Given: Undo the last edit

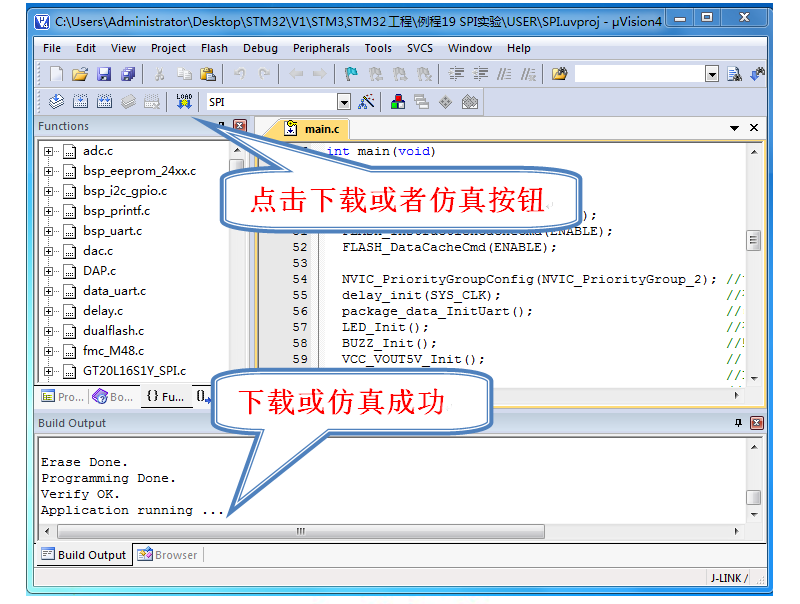Looking at the screenshot, I should point(240,74).
